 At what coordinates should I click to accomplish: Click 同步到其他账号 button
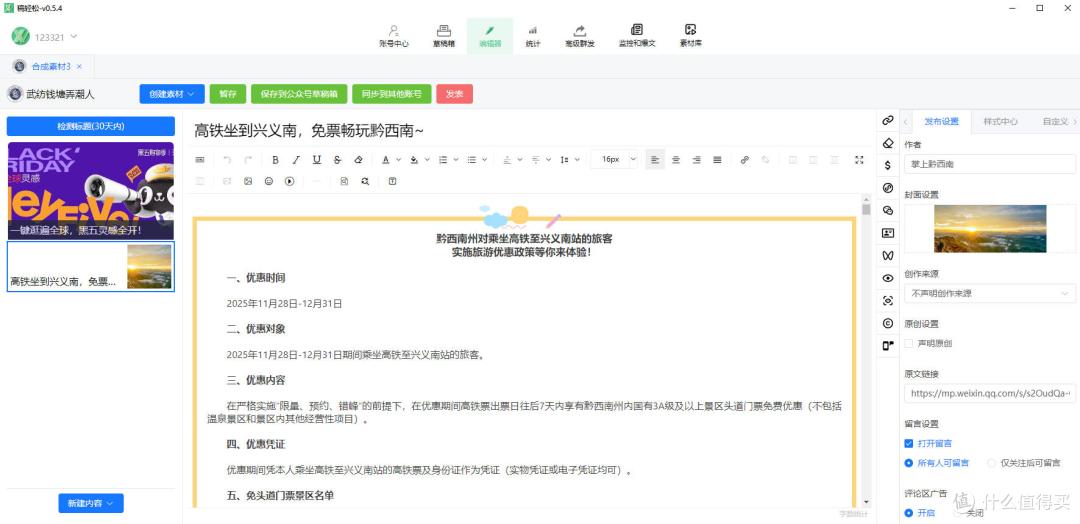point(391,94)
